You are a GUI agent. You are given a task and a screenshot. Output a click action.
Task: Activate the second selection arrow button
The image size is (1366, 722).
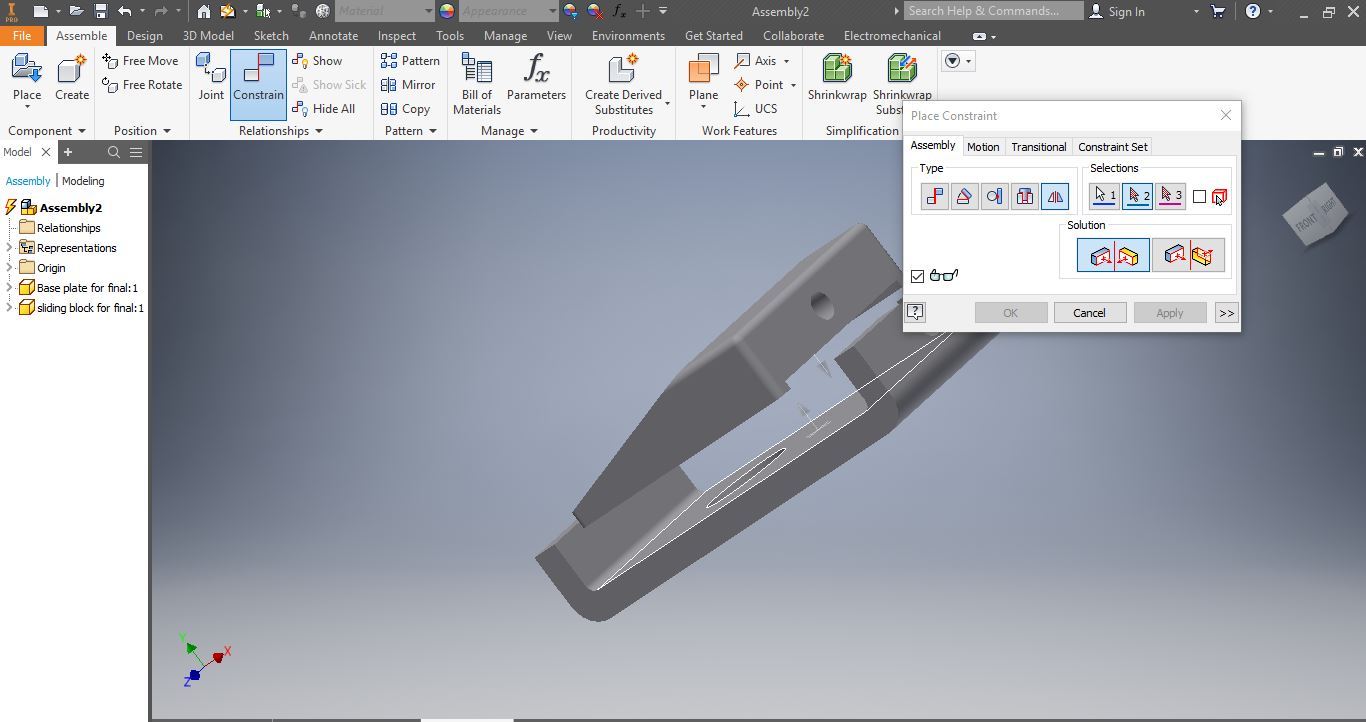point(1137,196)
